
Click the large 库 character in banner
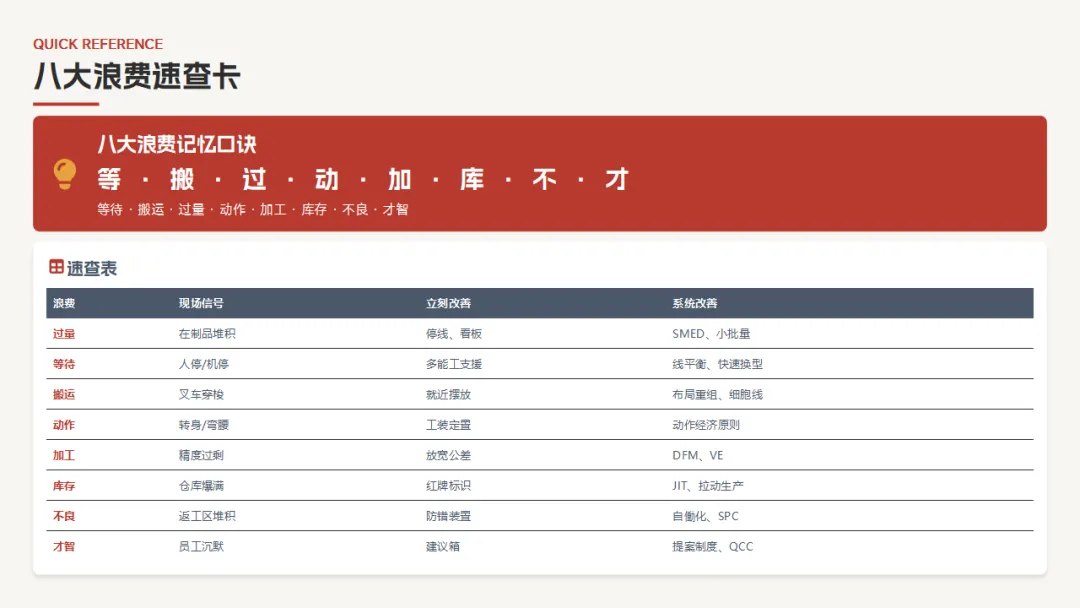pos(472,179)
